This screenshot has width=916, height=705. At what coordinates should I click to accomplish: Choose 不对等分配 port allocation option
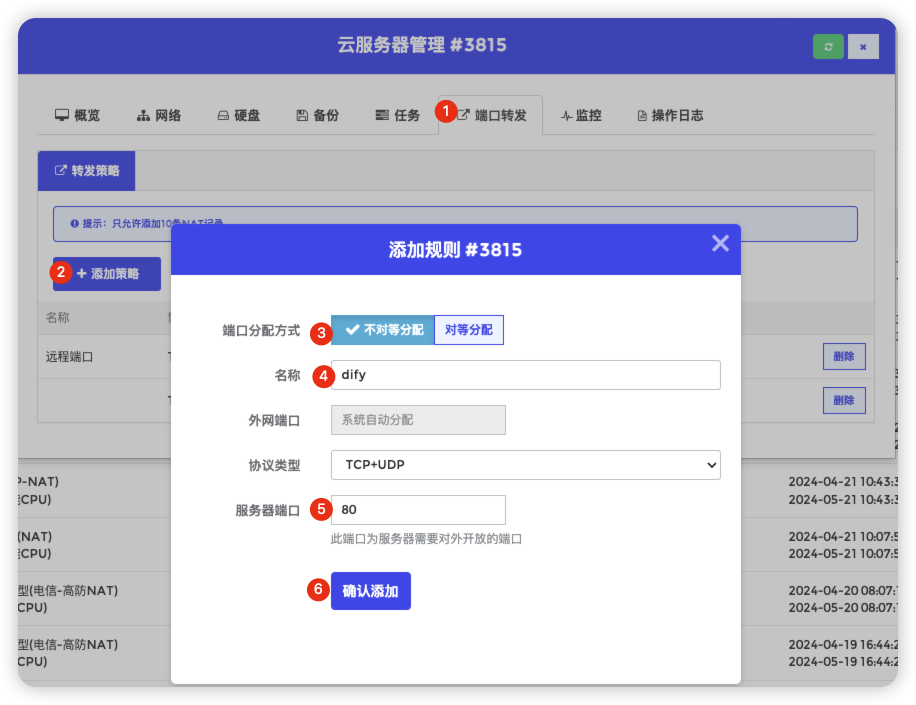(383, 330)
